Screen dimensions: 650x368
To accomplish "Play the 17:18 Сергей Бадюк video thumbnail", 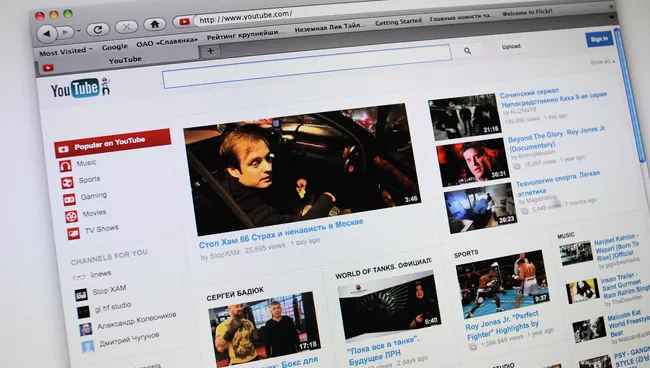I will click(x=264, y=328).
